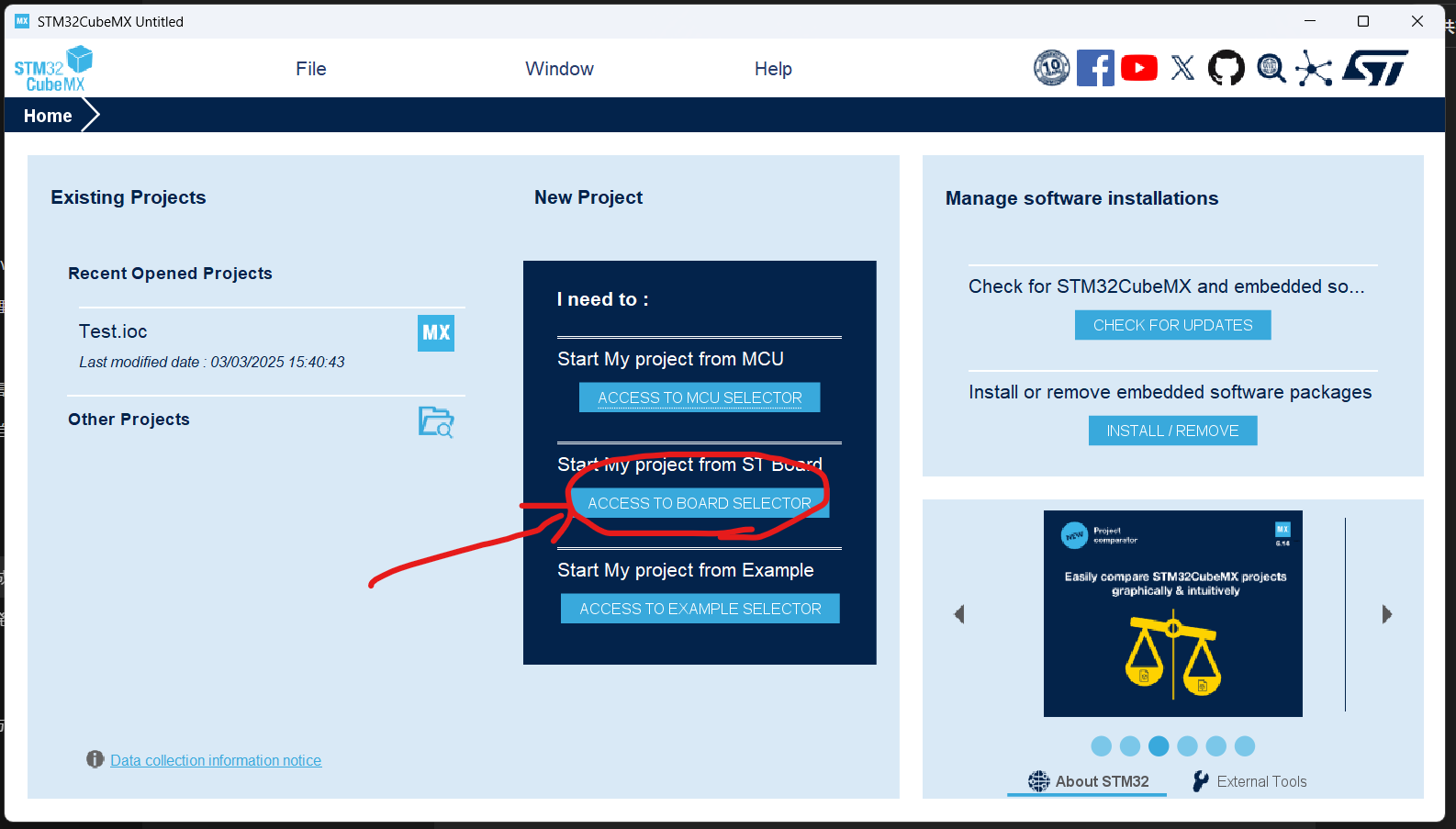Viewport: 1456px width, 829px height.
Task: Close the STM32CubeMX window
Action: pyautogui.click(x=1417, y=21)
